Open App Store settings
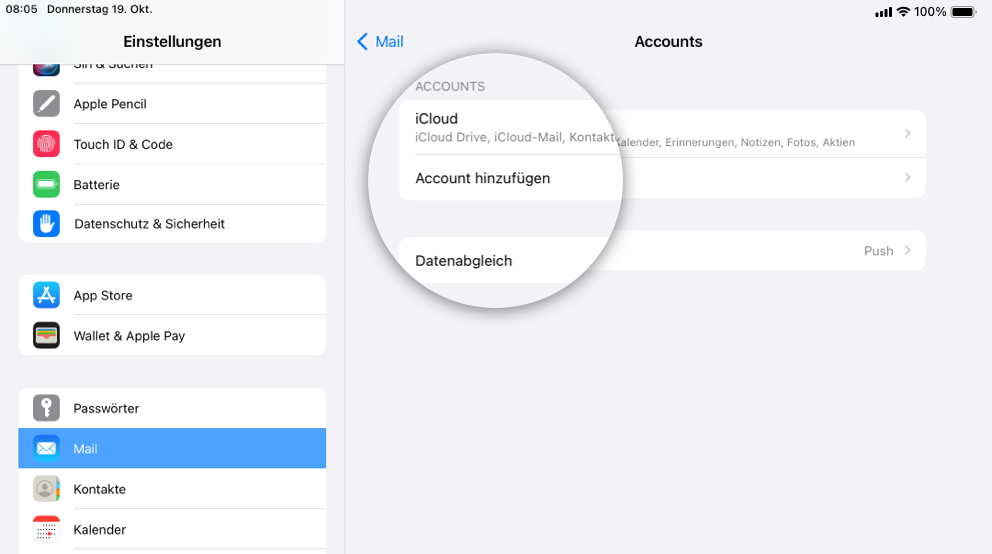992x554 pixels. pyautogui.click(x=172, y=295)
